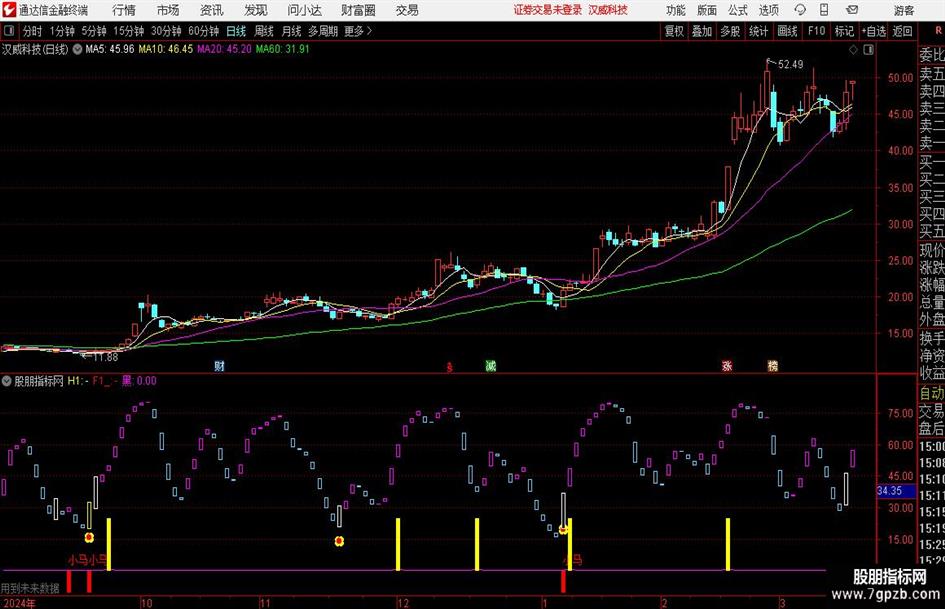Screen dimensions: 945x609
Task: Click the R indicator at top right
Action: tap(937, 31)
